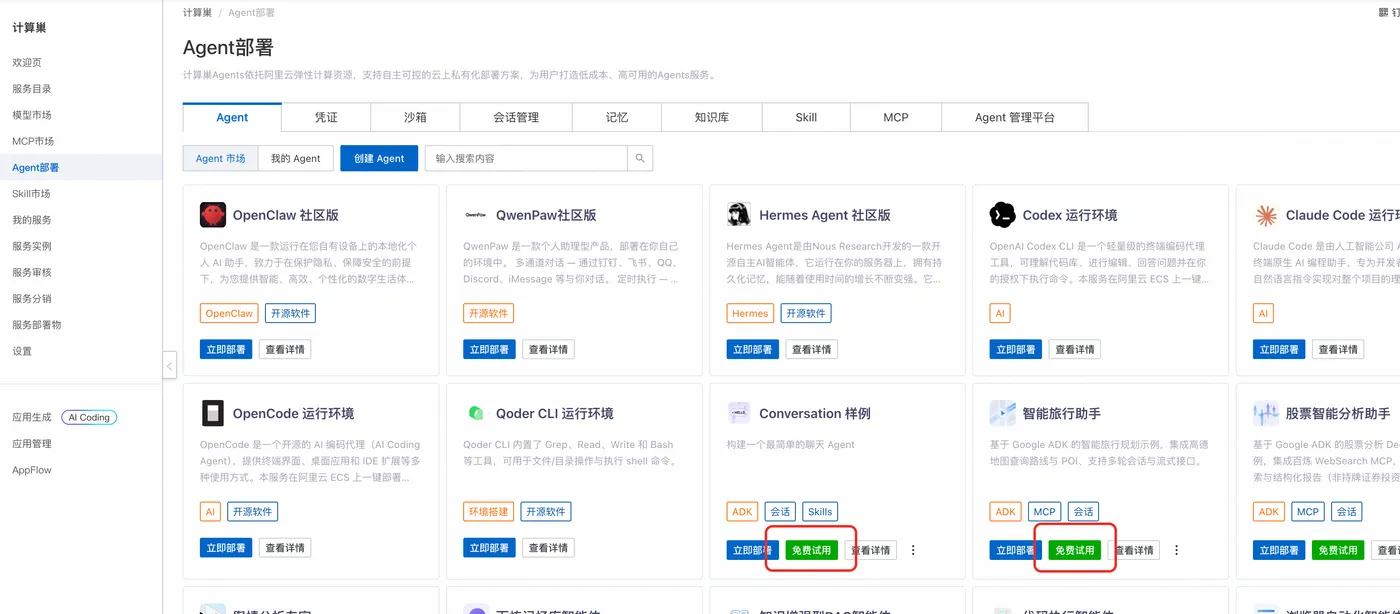Screen dimensions: 1400x614
Task: Click the QwenPaw logo icon
Action: coord(476,215)
